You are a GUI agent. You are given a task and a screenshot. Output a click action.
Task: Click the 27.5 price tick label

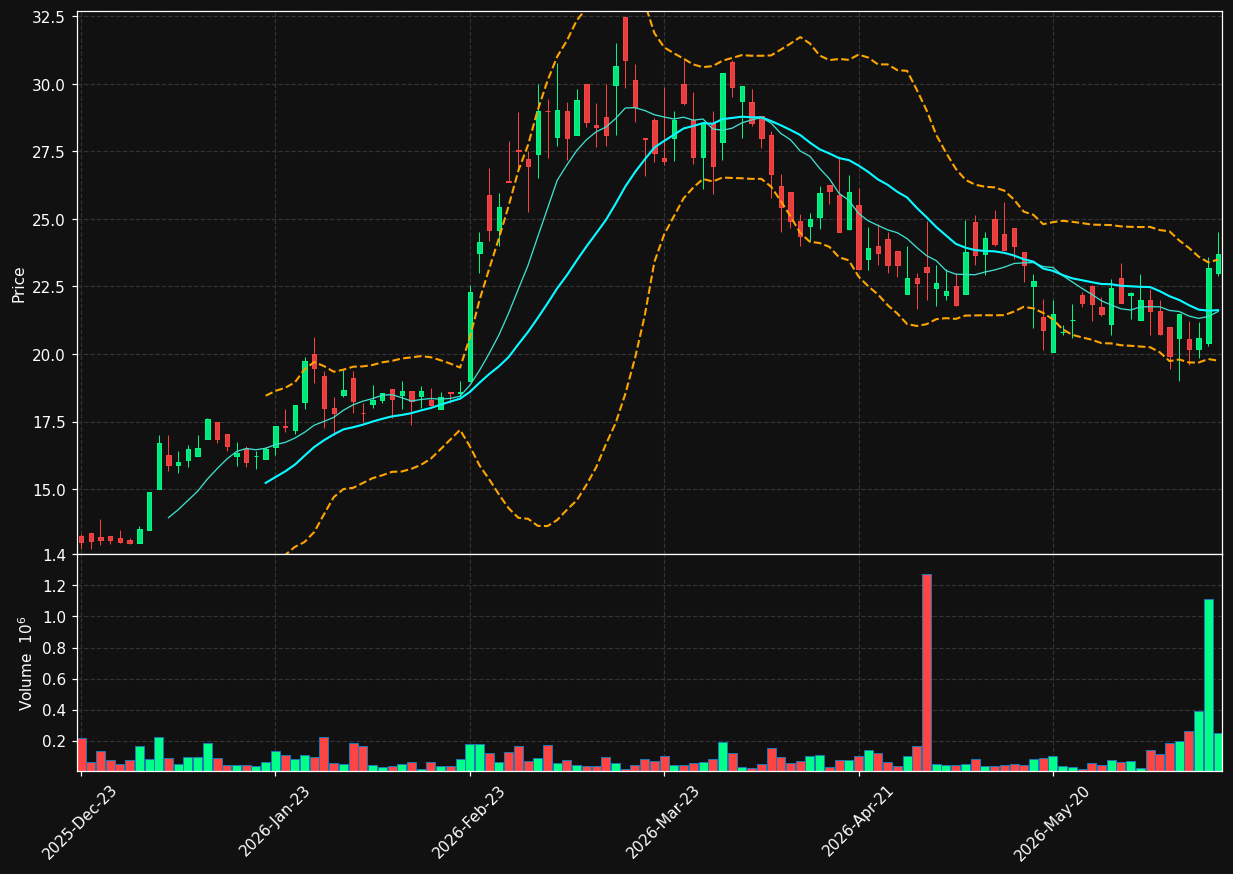[x=50, y=152]
